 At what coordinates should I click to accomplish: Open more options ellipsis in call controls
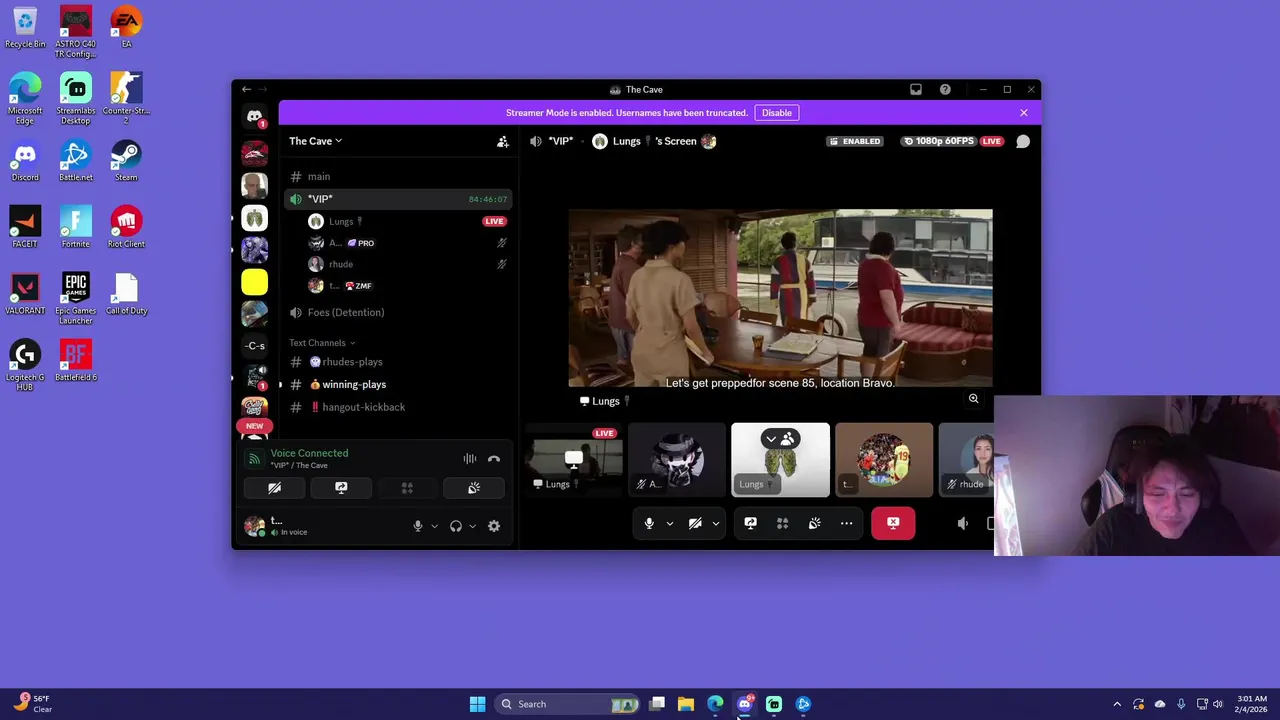(x=847, y=523)
